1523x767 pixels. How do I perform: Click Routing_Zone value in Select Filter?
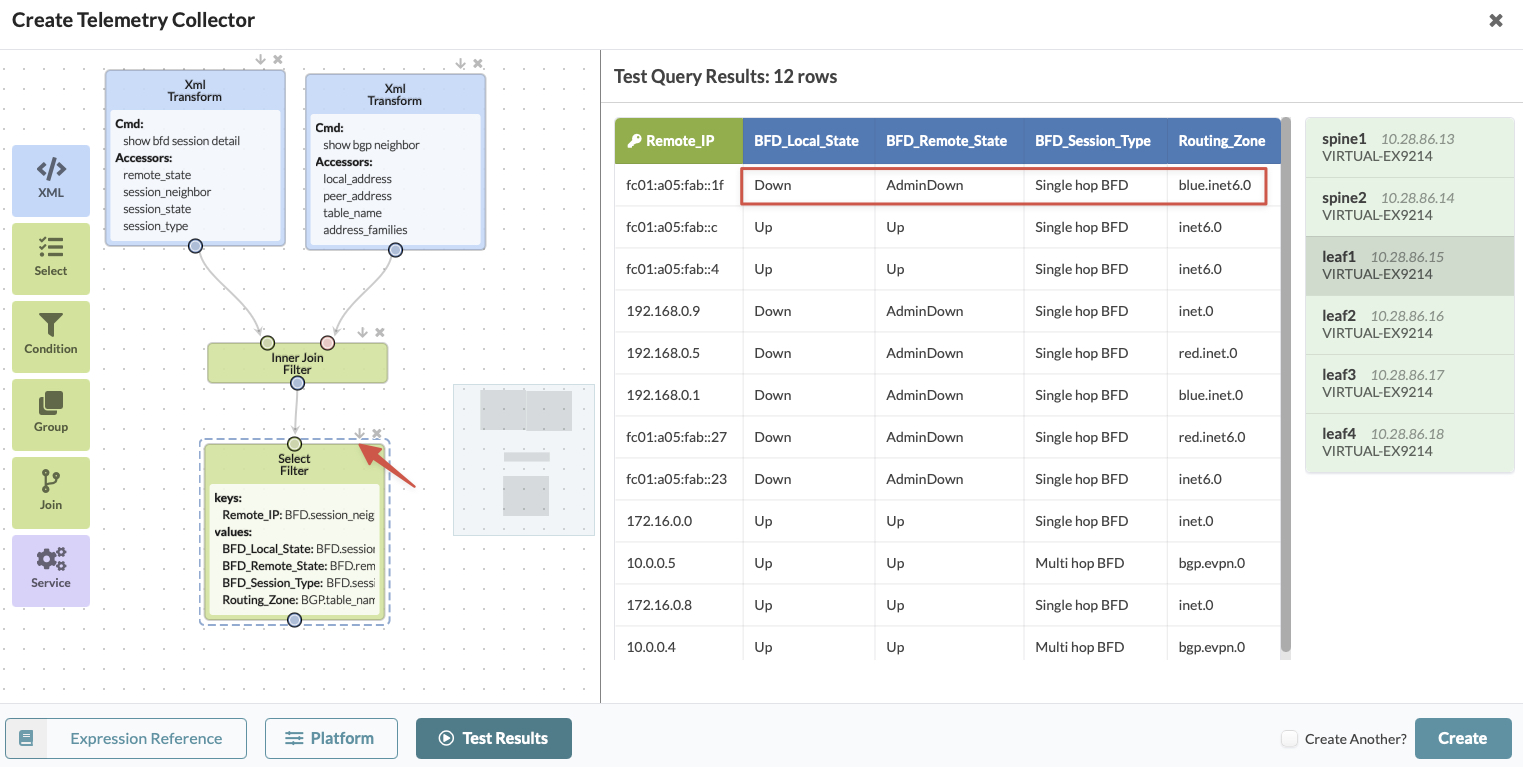click(x=298, y=600)
